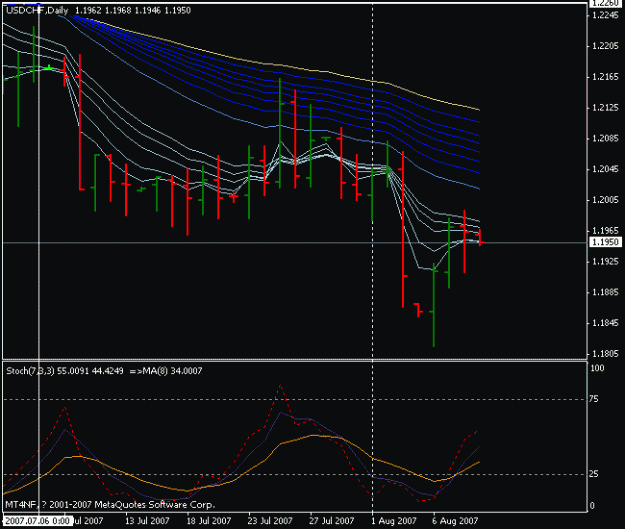This screenshot has height=529, width=625.
Task: Click the Stoch(7,3,3) indicator label
Action: tap(30, 371)
